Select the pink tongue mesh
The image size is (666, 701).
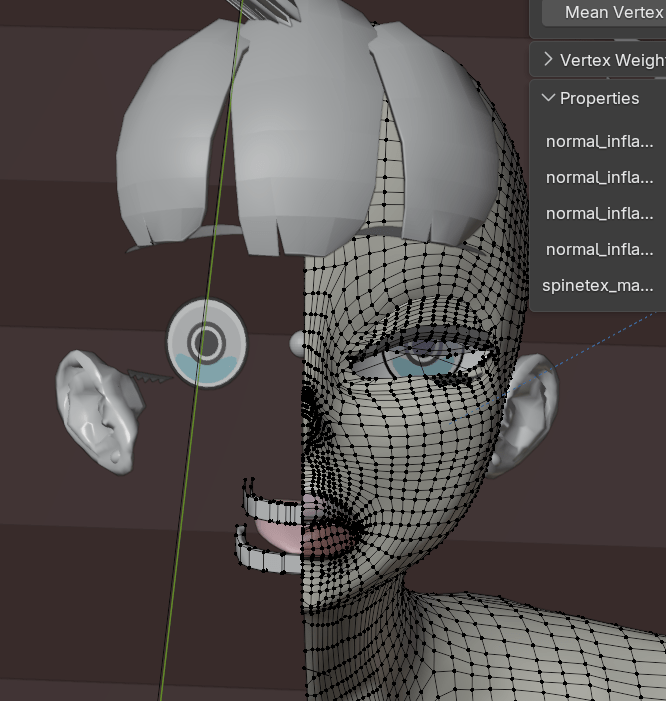pyautogui.click(x=275, y=533)
